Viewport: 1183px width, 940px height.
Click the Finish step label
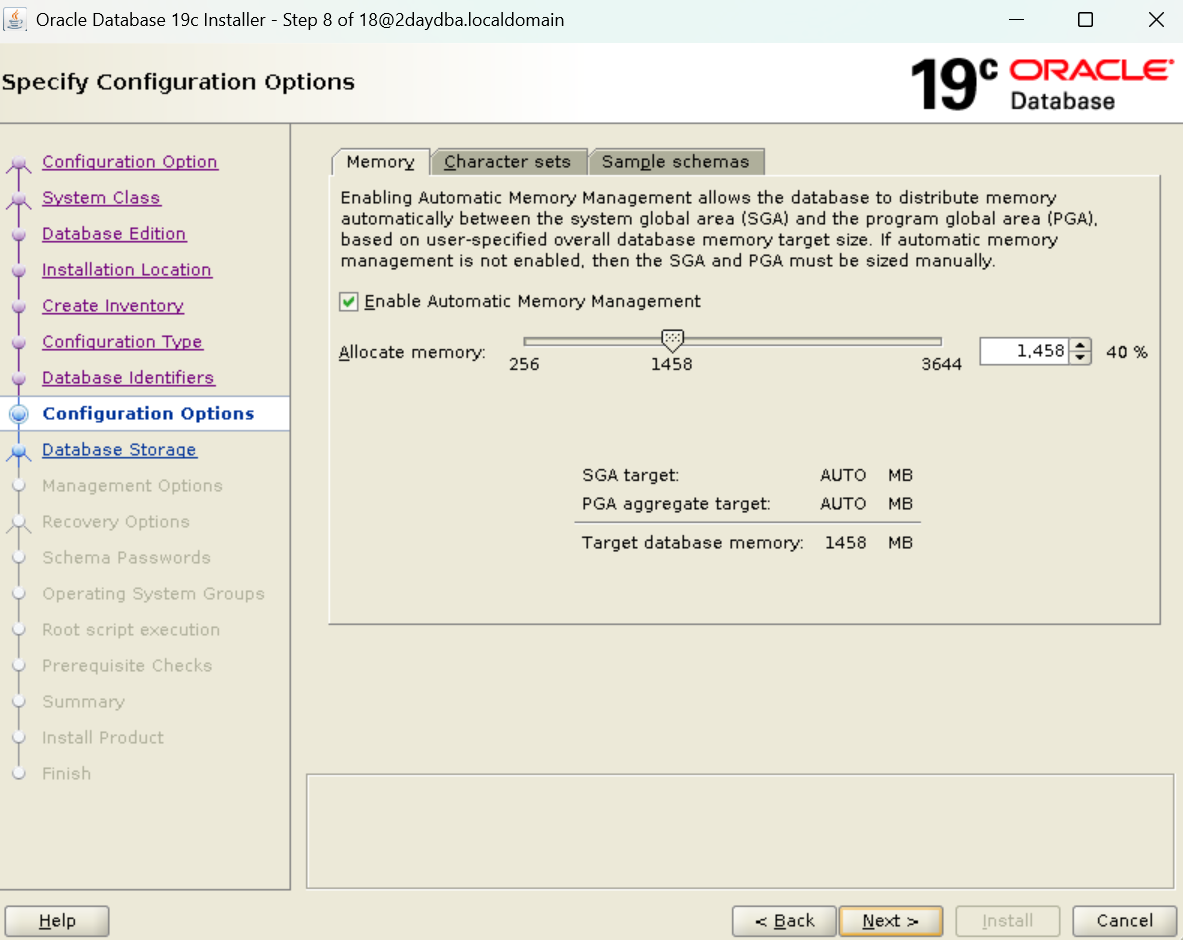pyautogui.click(x=66, y=773)
